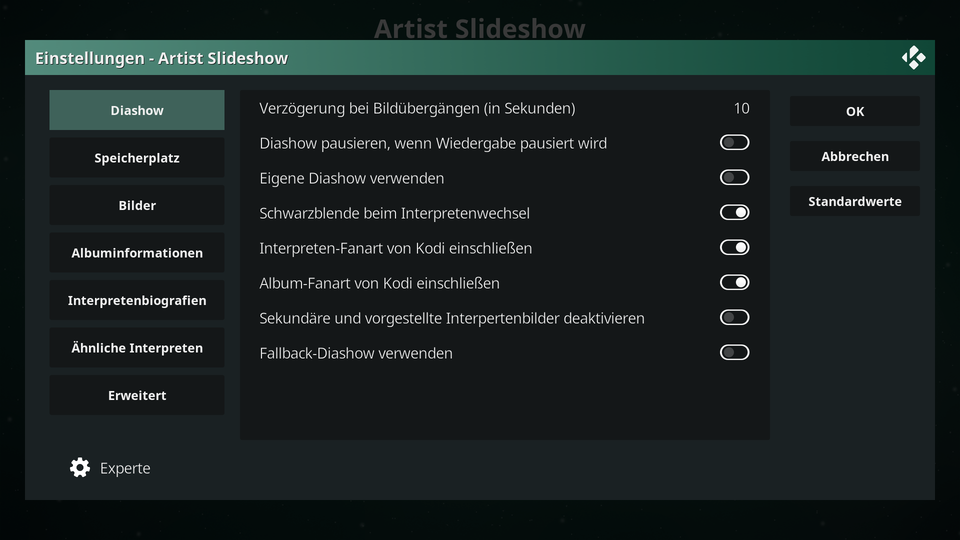
Task: Open the Speicherplatz category
Action: click(x=137, y=158)
